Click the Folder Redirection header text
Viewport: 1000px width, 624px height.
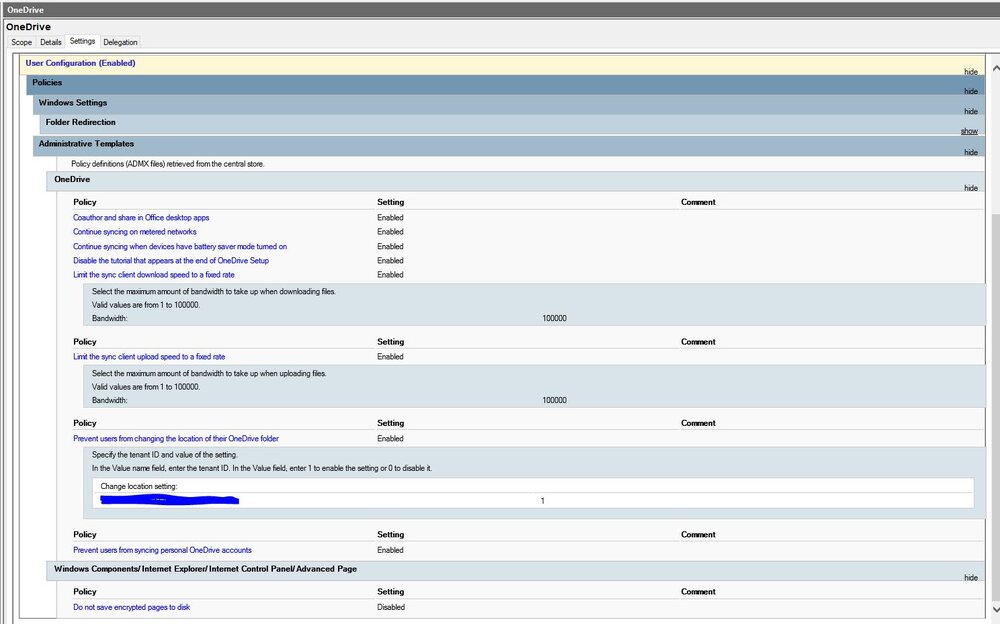[80, 122]
